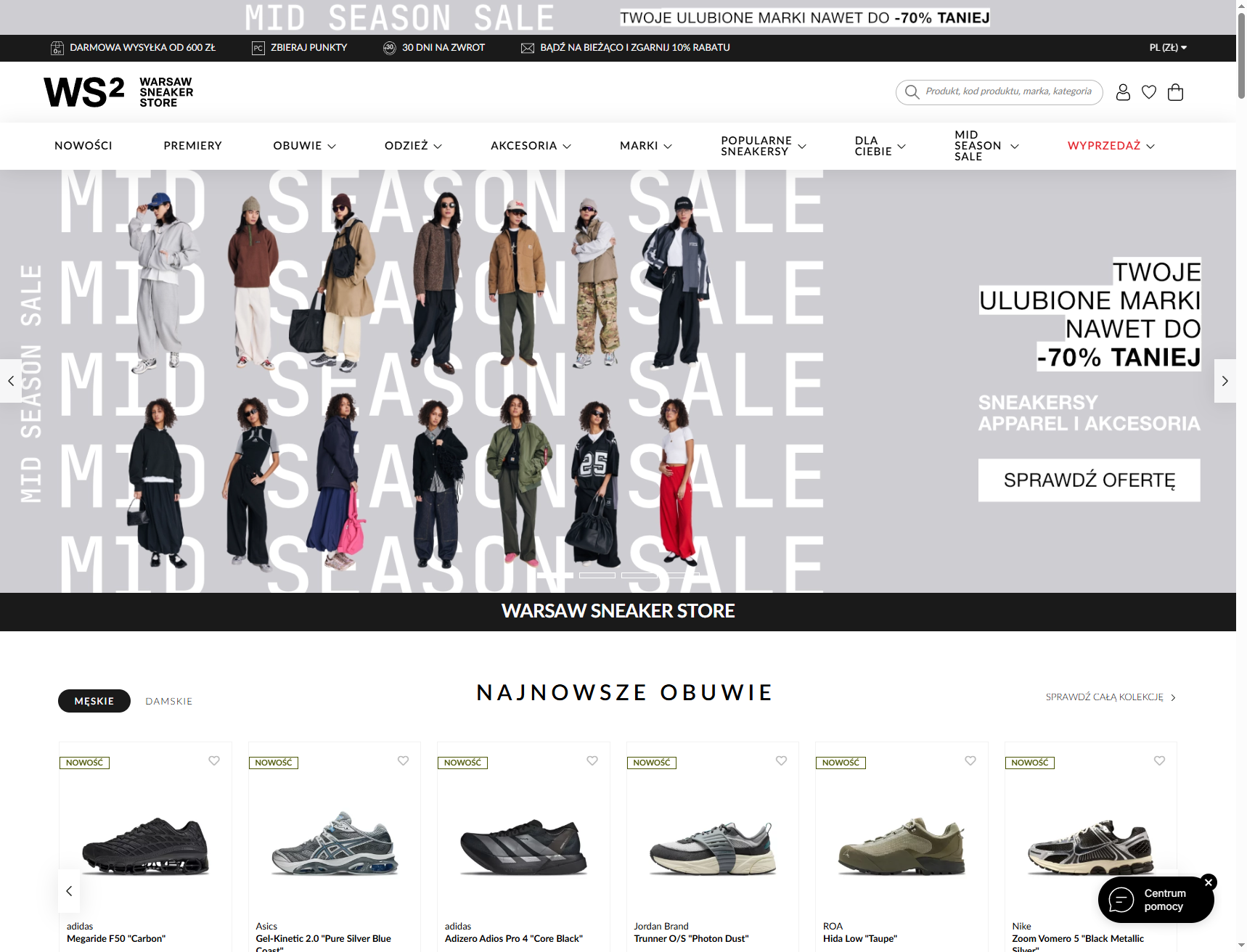Click ZBIERAJ PUNKTY link
Viewport: 1247px width, 952px height.
309,48
